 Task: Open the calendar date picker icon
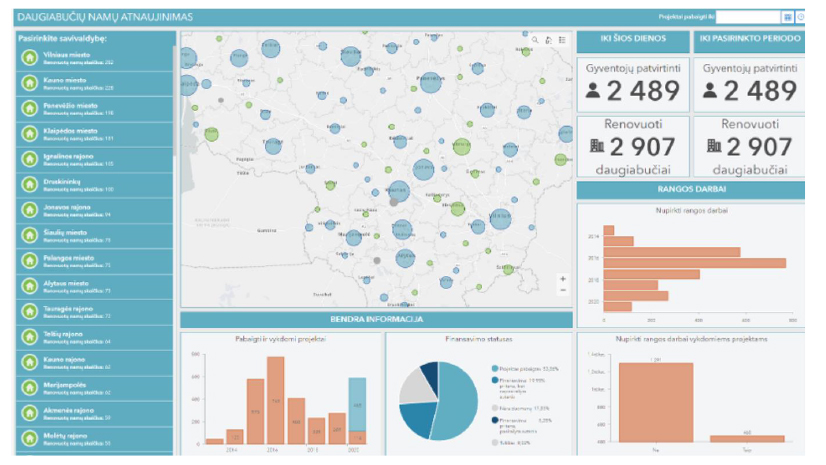pos(787,17)
